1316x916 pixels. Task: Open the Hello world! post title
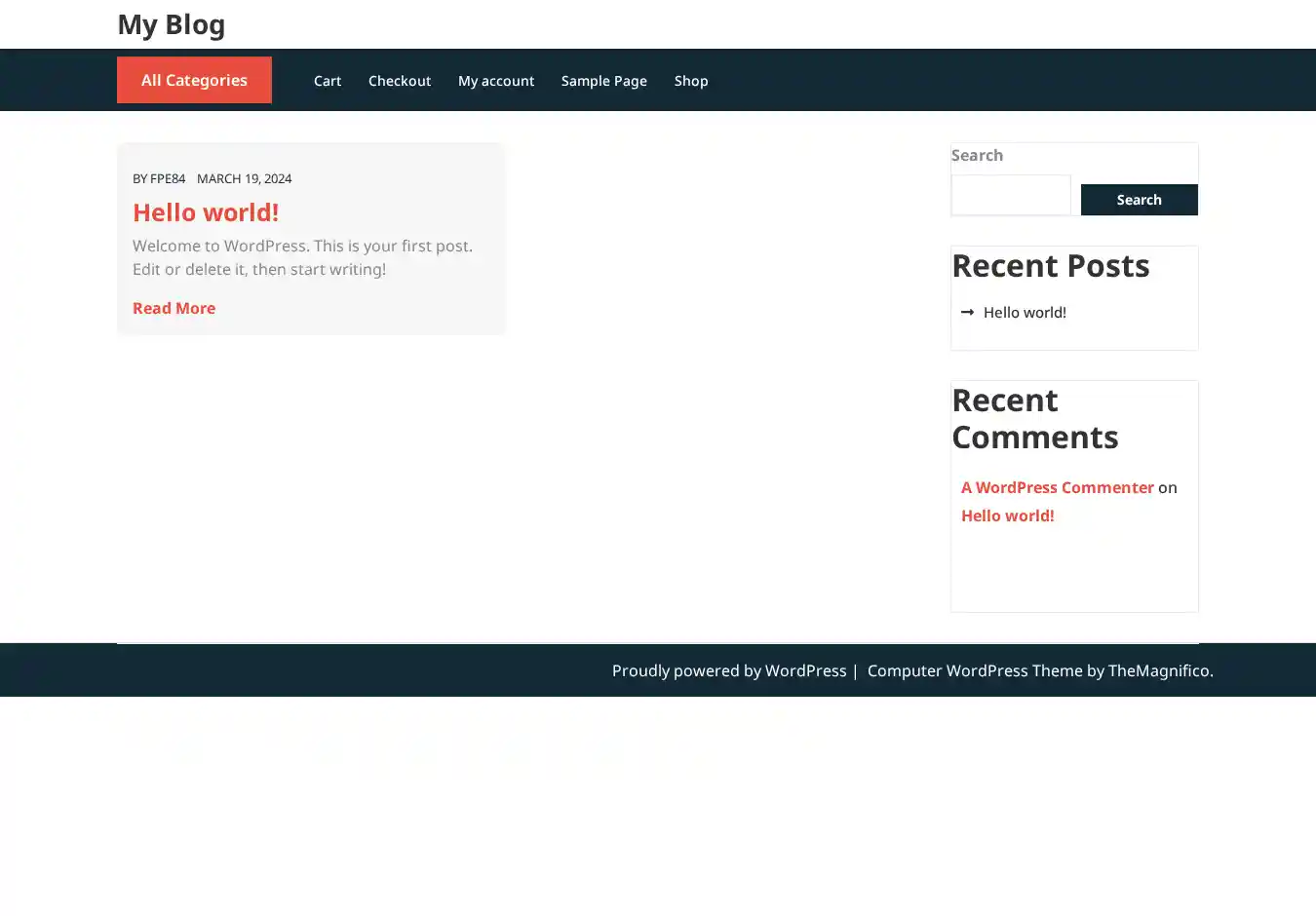click(206, 212)
